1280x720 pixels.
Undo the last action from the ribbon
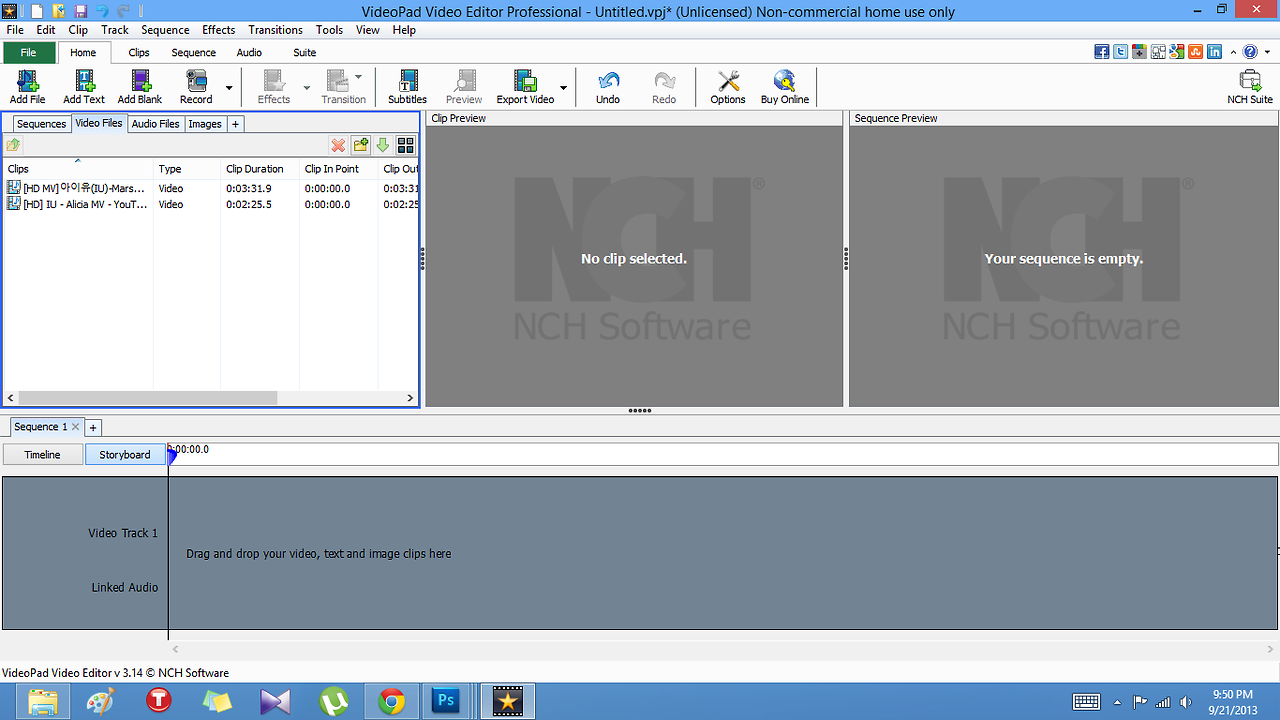click(608, 87)
